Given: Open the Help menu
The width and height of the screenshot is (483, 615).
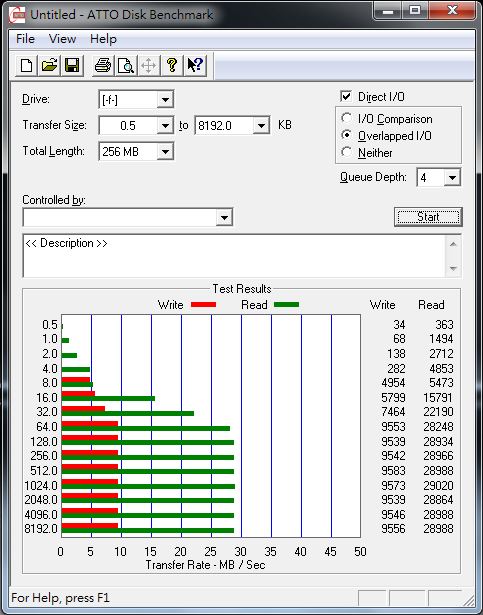Looking at the screenshot, I should point(103,39).
